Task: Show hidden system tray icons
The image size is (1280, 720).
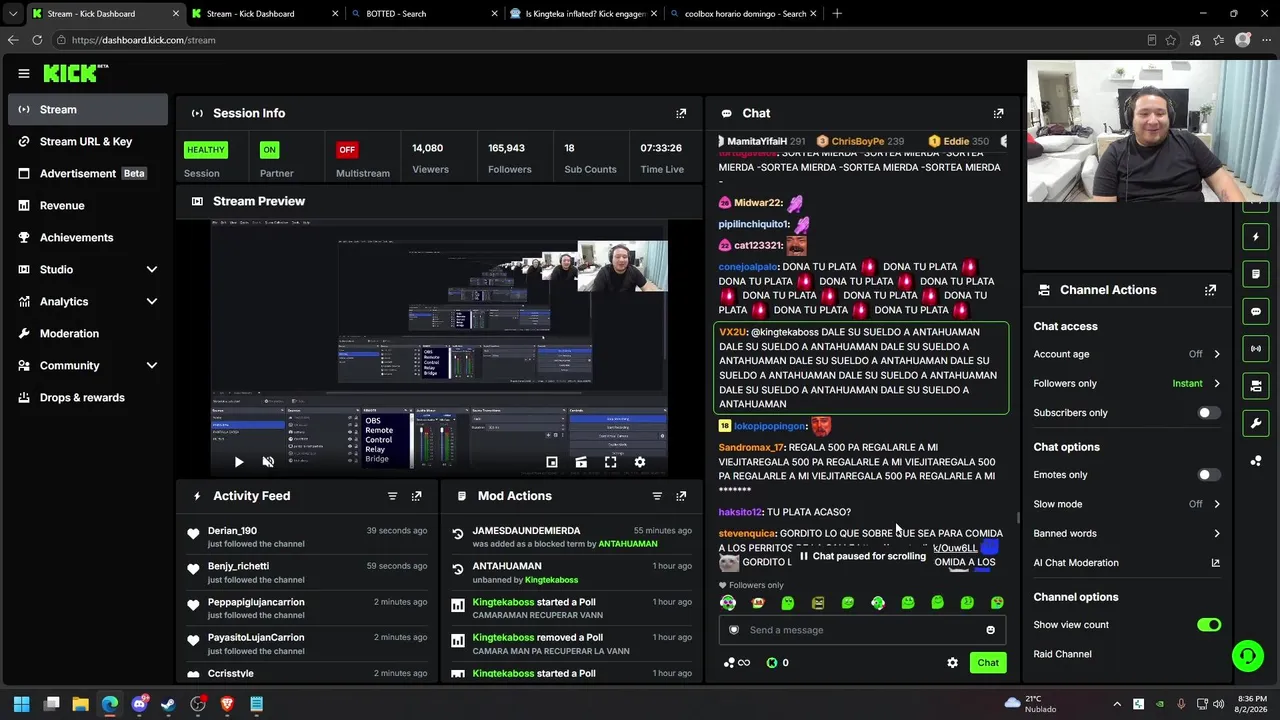Action: click(1117, 704)
